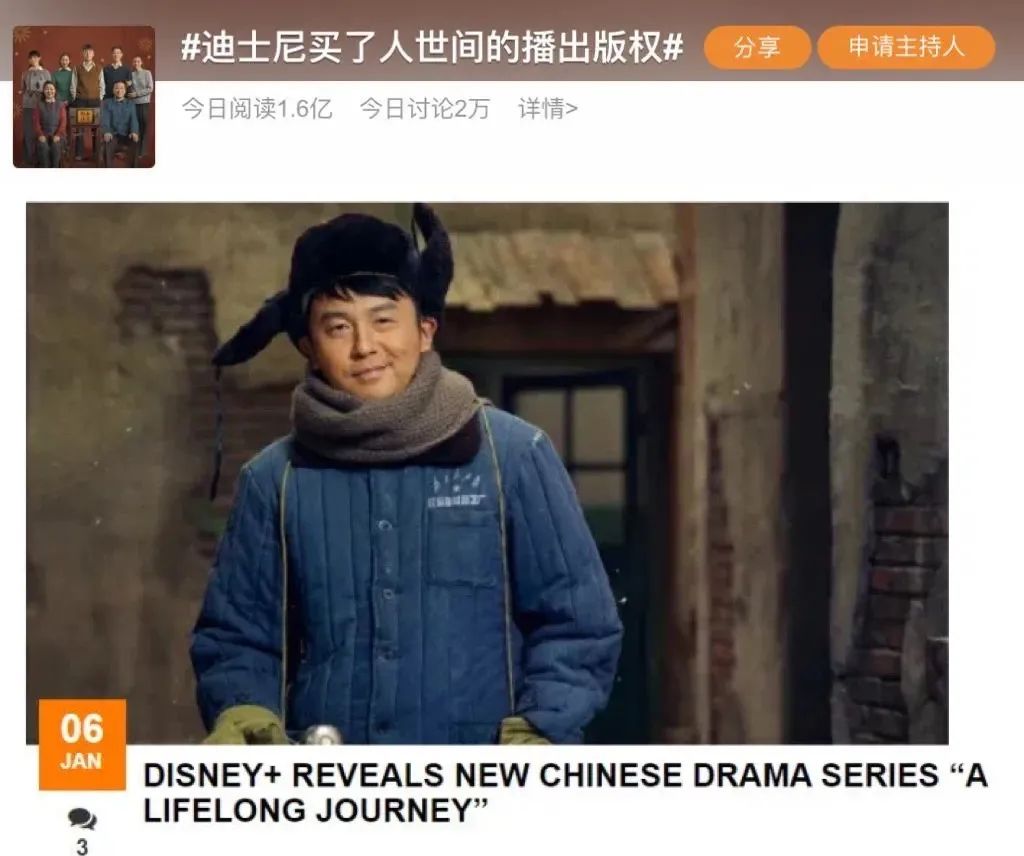Click the 06 JAN orange date badge
This screenshot has width=1024, height=856.
point(82,744)
